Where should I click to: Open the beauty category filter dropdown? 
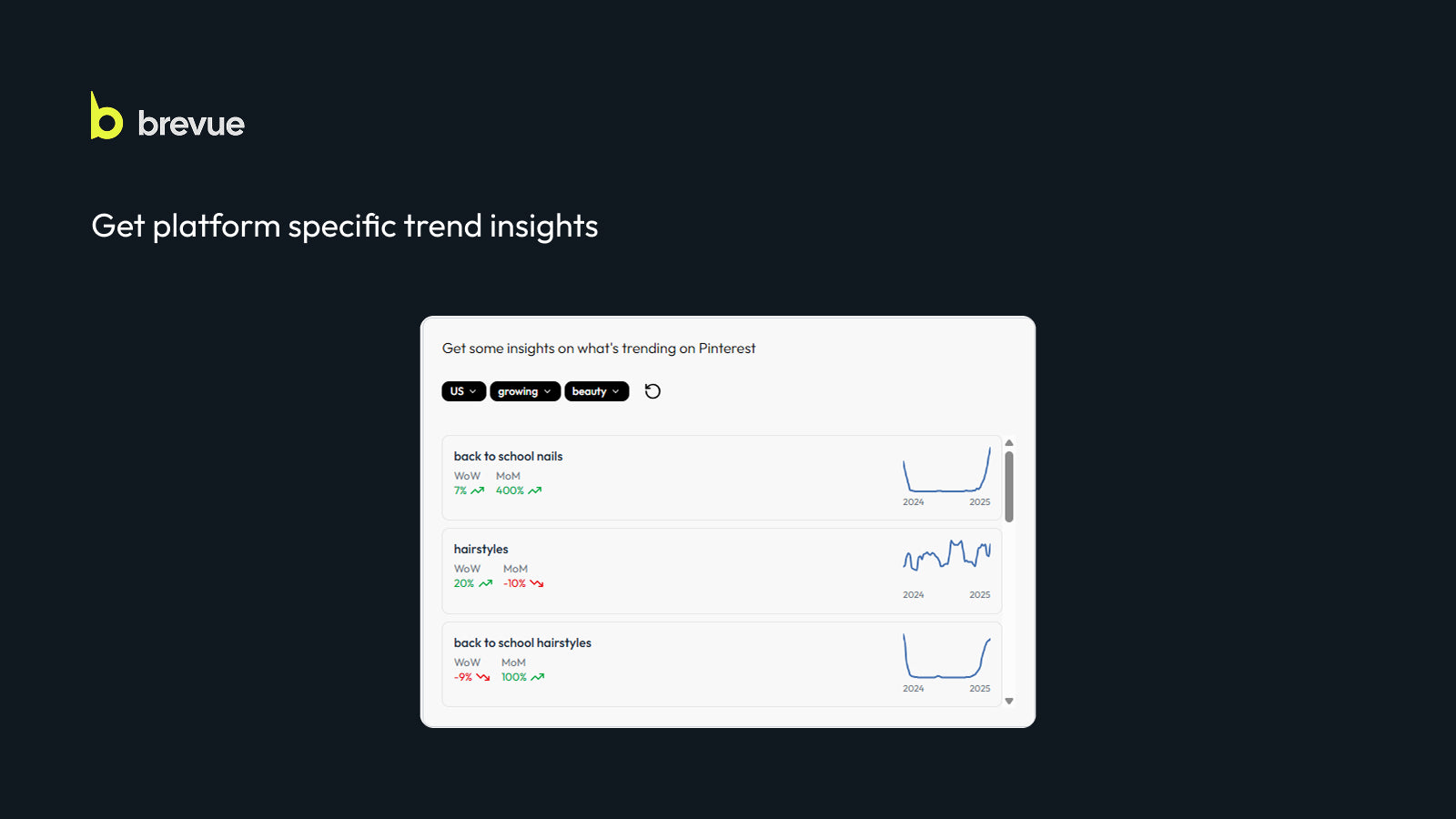point(596,391)
